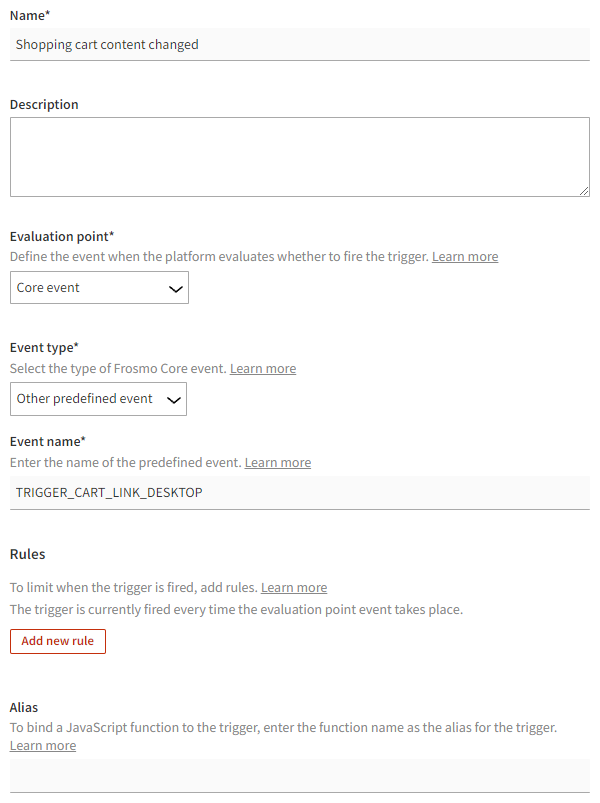
Task: Click Learn more in the Rules section
Action: (x=293, y=587)
